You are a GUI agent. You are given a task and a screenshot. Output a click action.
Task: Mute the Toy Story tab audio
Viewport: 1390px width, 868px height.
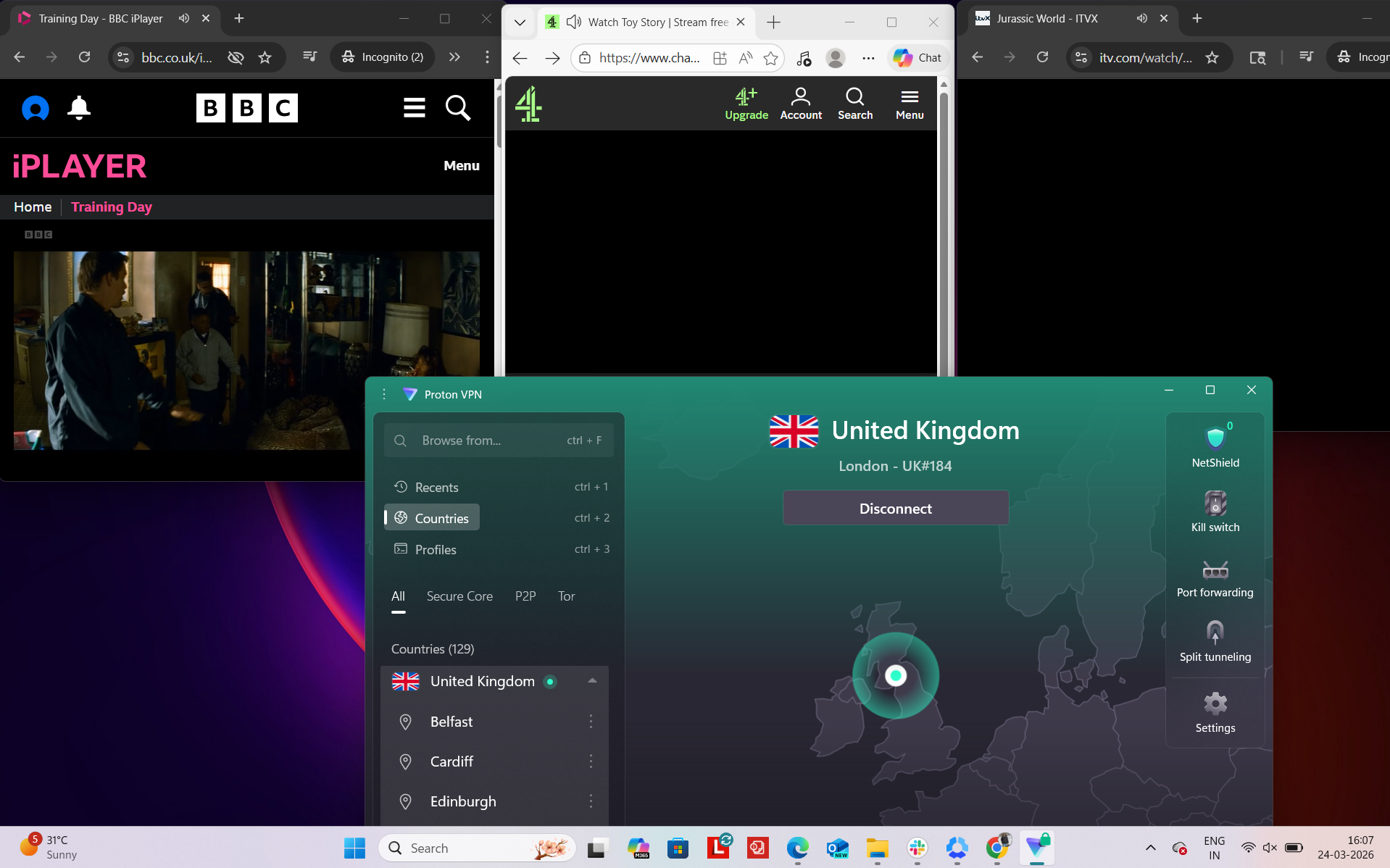[573, 22]
